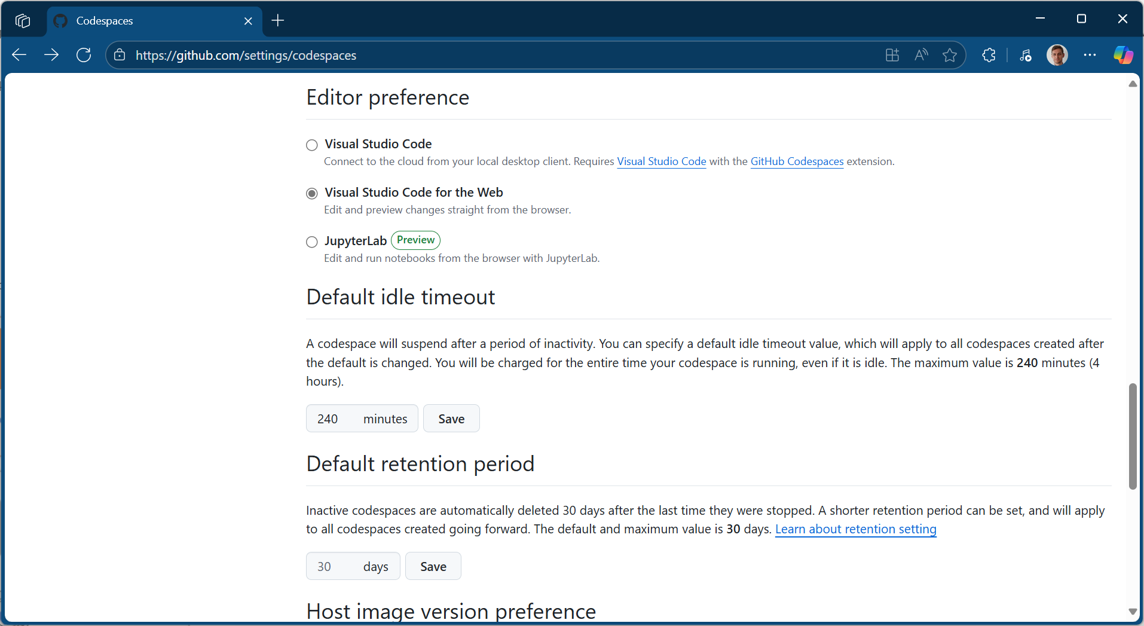Screen dimensions: 1144x626
Task: Click the page vertical scrollbar thumb
Action: pos(1133,436)
